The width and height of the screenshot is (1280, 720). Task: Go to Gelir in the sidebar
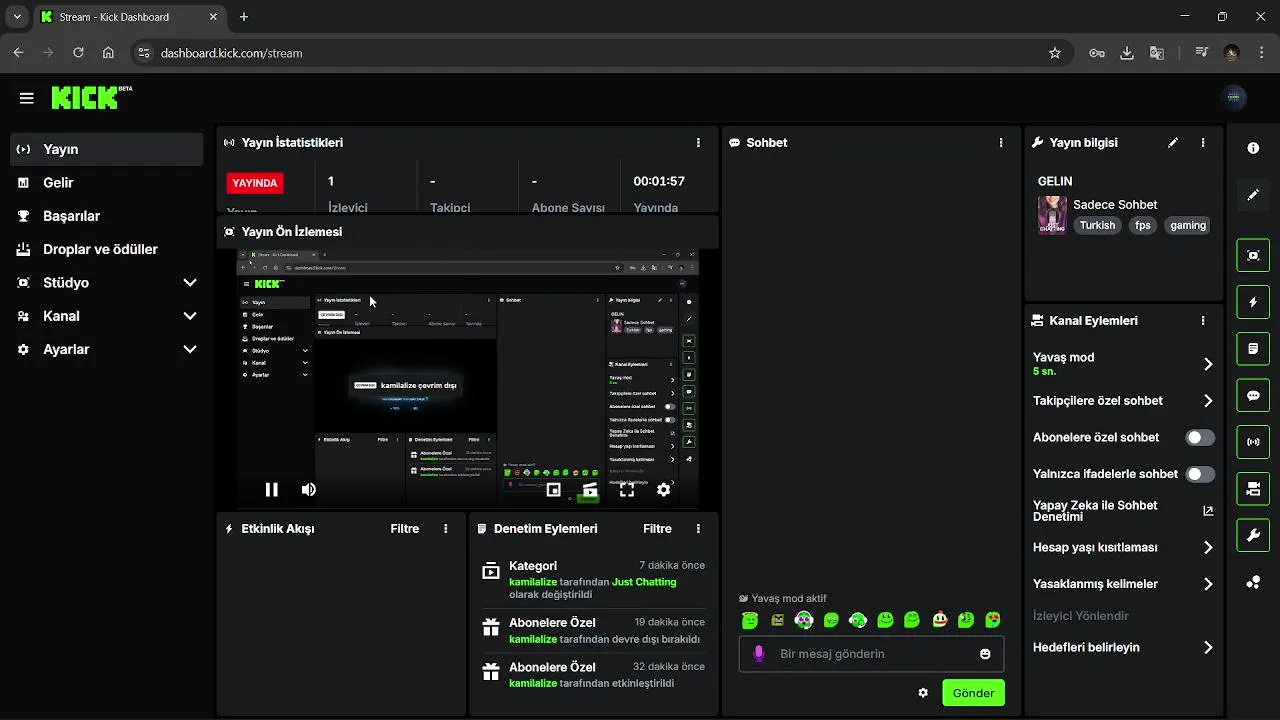click(x=107, y=183)
